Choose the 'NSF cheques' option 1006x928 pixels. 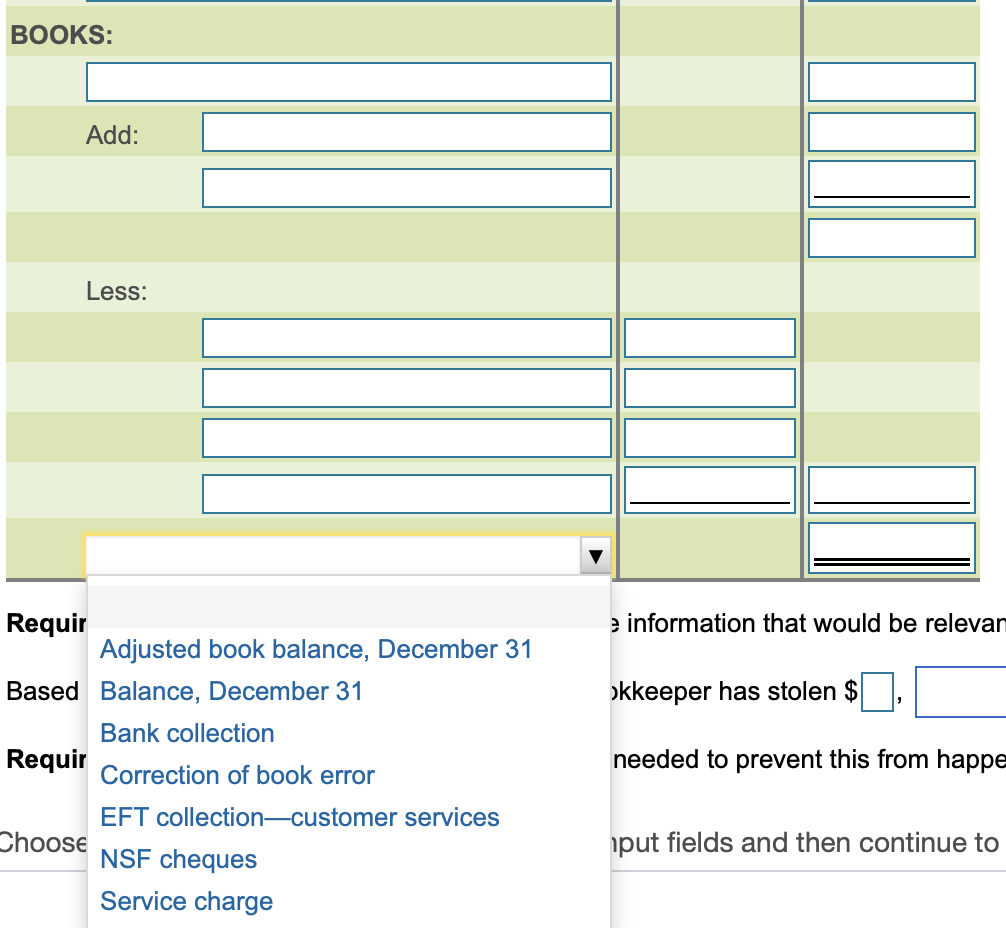click(x=177, y=859)
